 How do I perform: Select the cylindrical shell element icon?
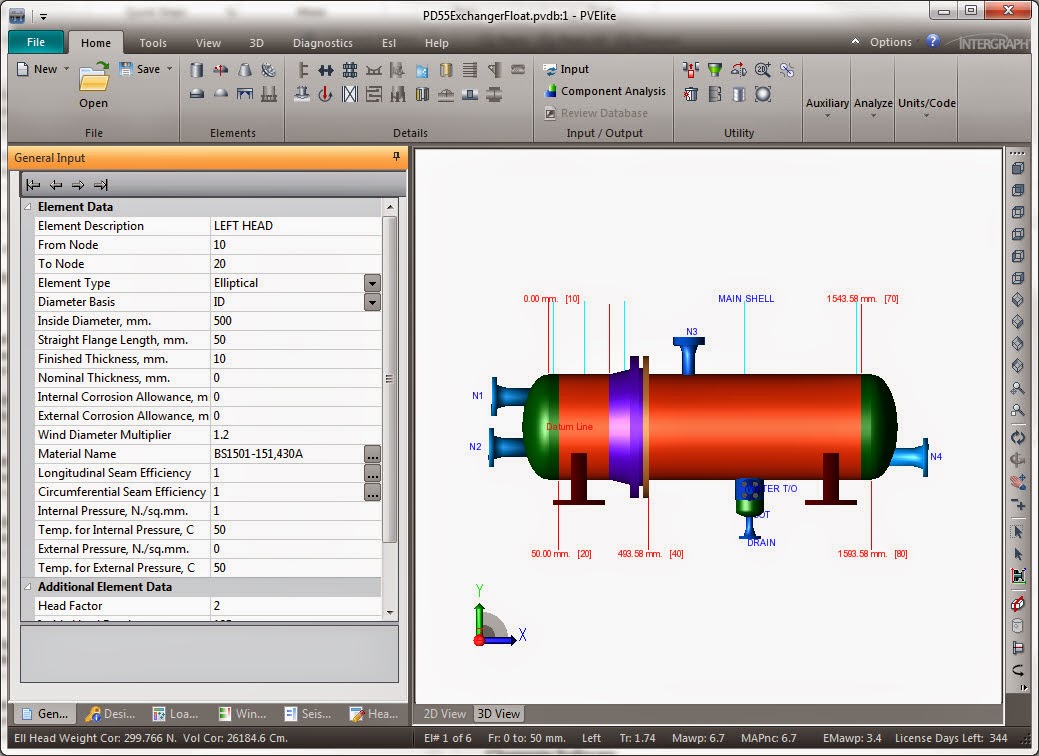click(197, 68)
